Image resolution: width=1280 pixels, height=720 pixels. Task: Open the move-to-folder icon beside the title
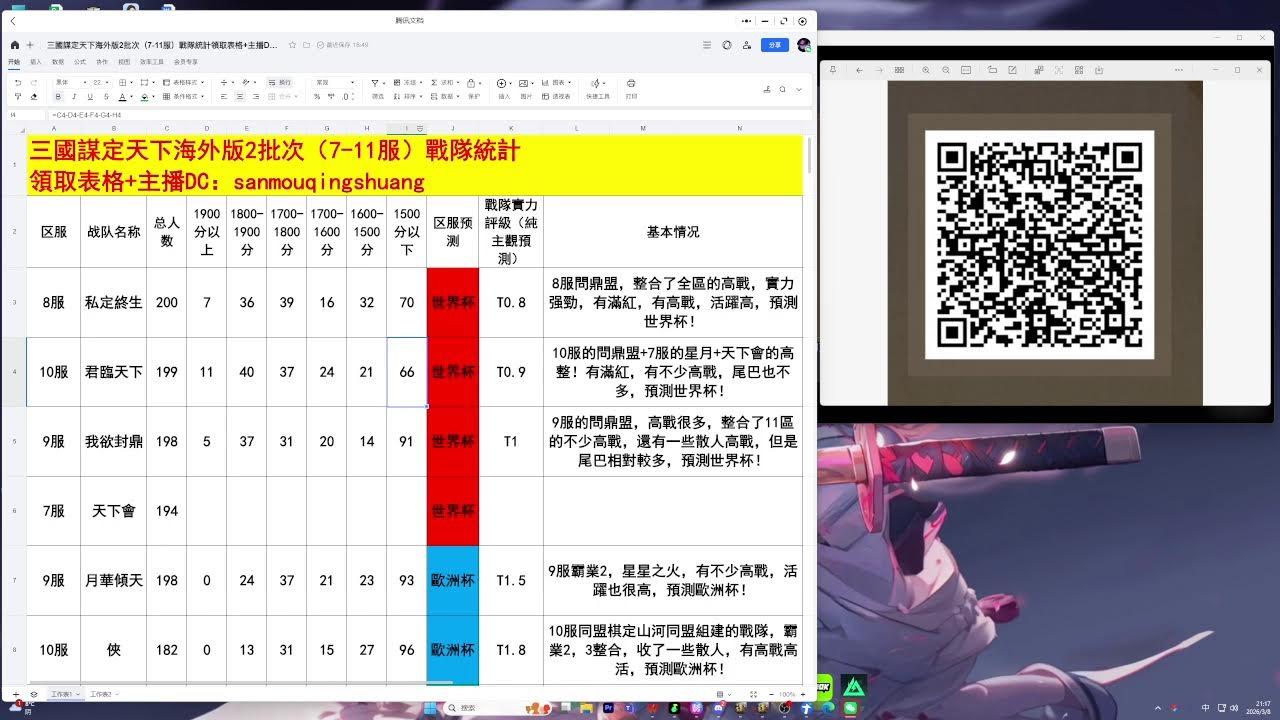306,45
